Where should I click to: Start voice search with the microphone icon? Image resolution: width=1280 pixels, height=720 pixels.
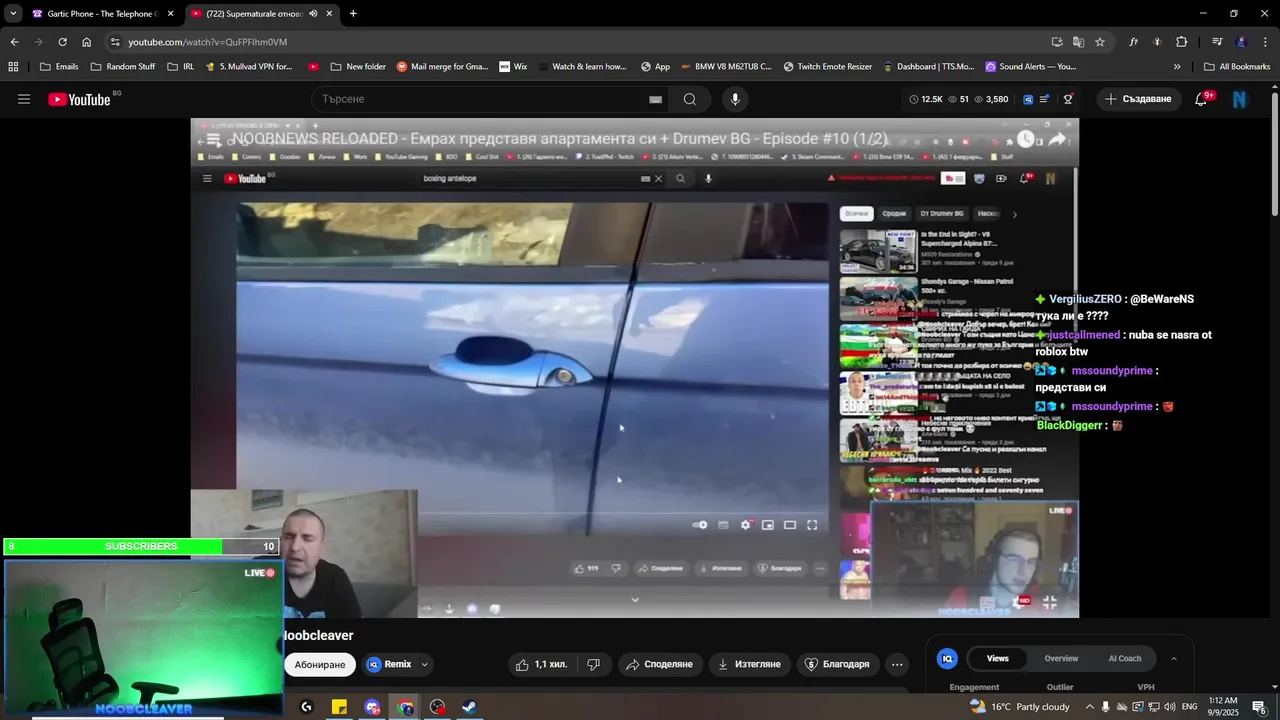pyautogui.click(x=735, y=99)
